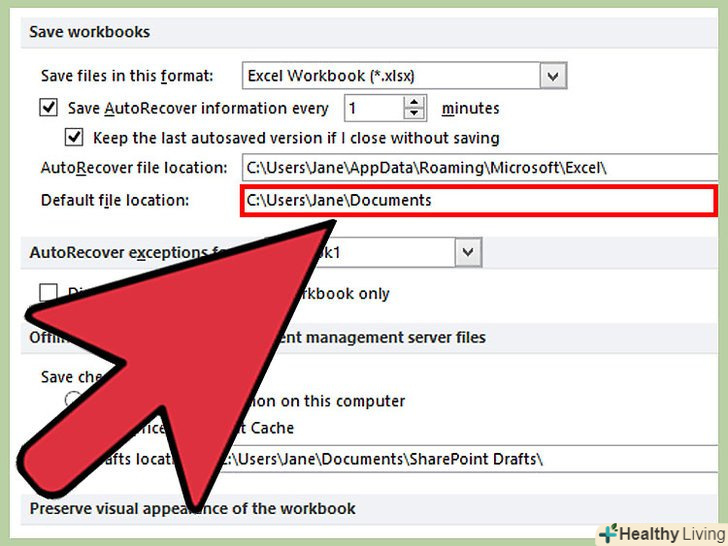Click the 'Save files in this format:' label

click(127, 76)
